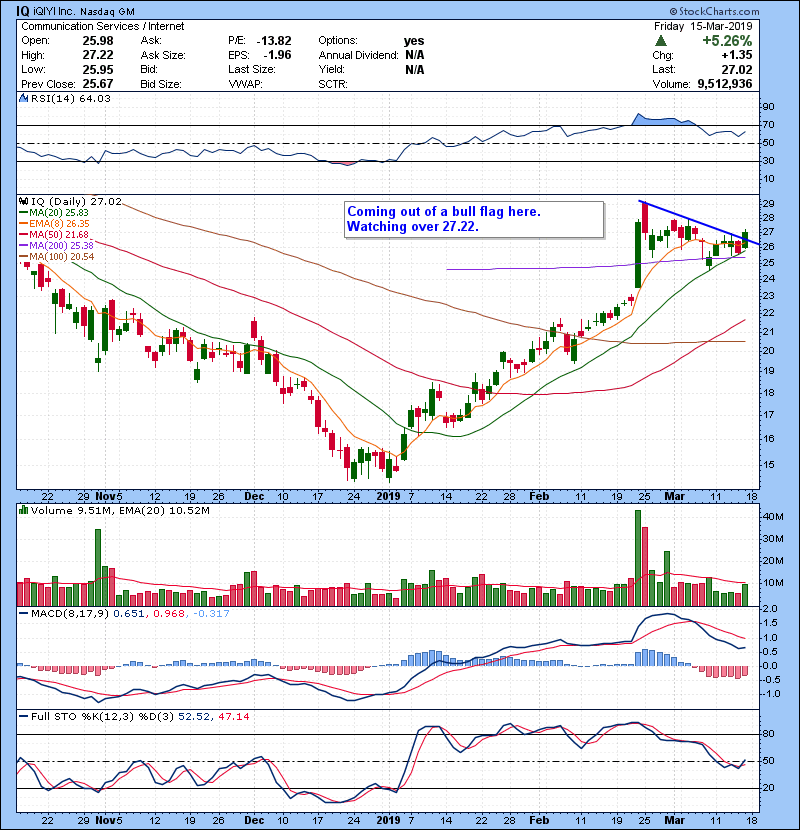Click the Nasdaq GM exchange label

(107, 12)
